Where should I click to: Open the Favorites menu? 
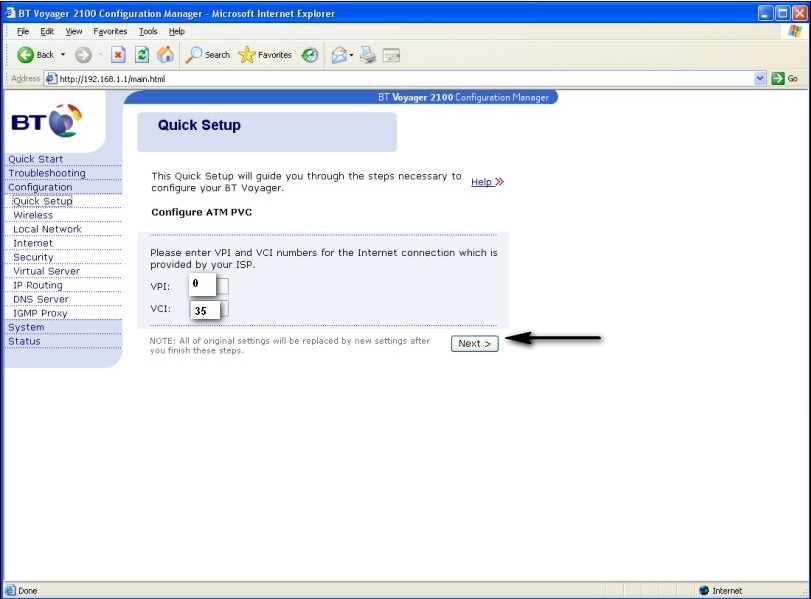(110, 31)
